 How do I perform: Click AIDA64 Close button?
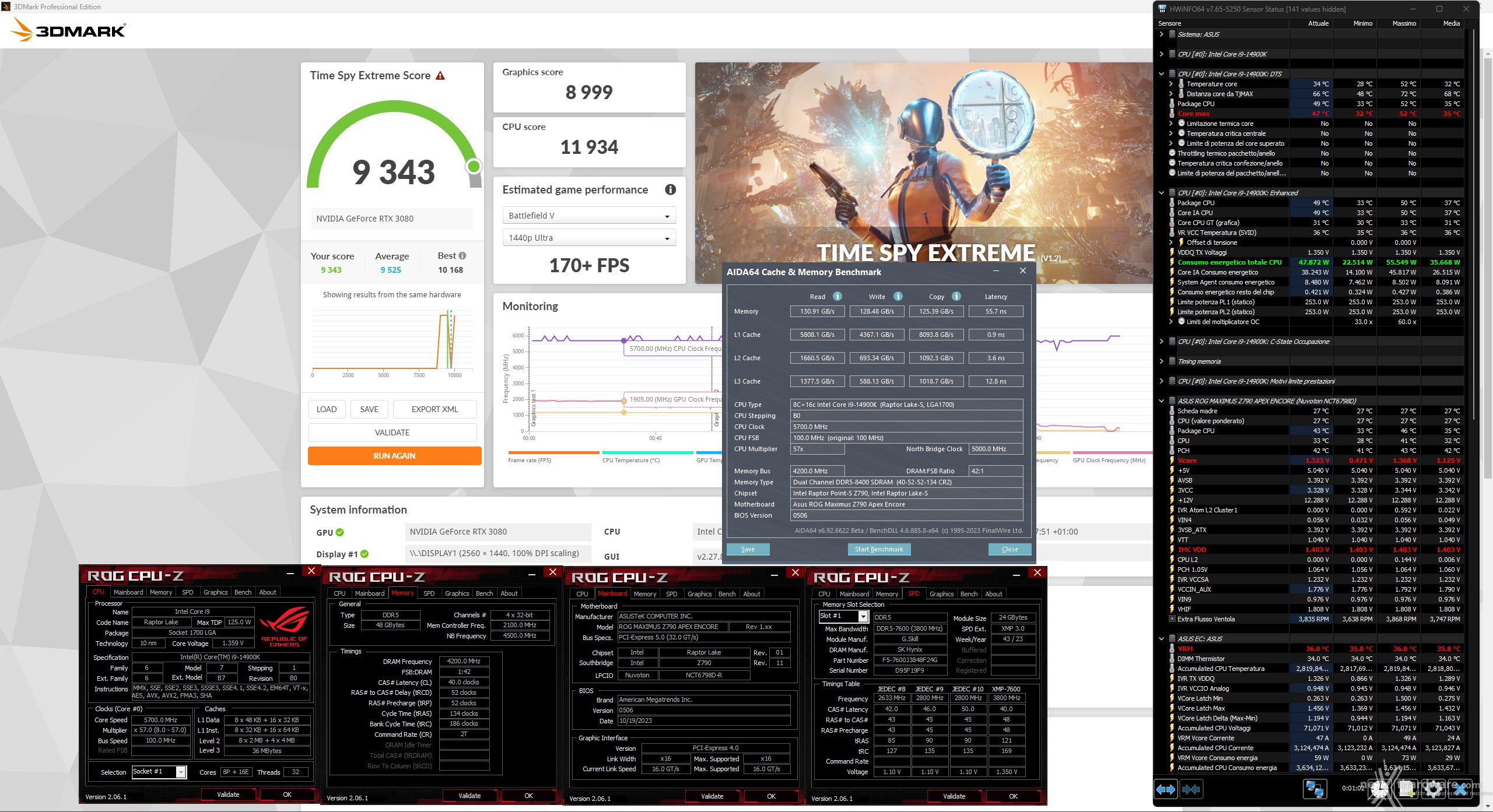[x=1010, y=549]
